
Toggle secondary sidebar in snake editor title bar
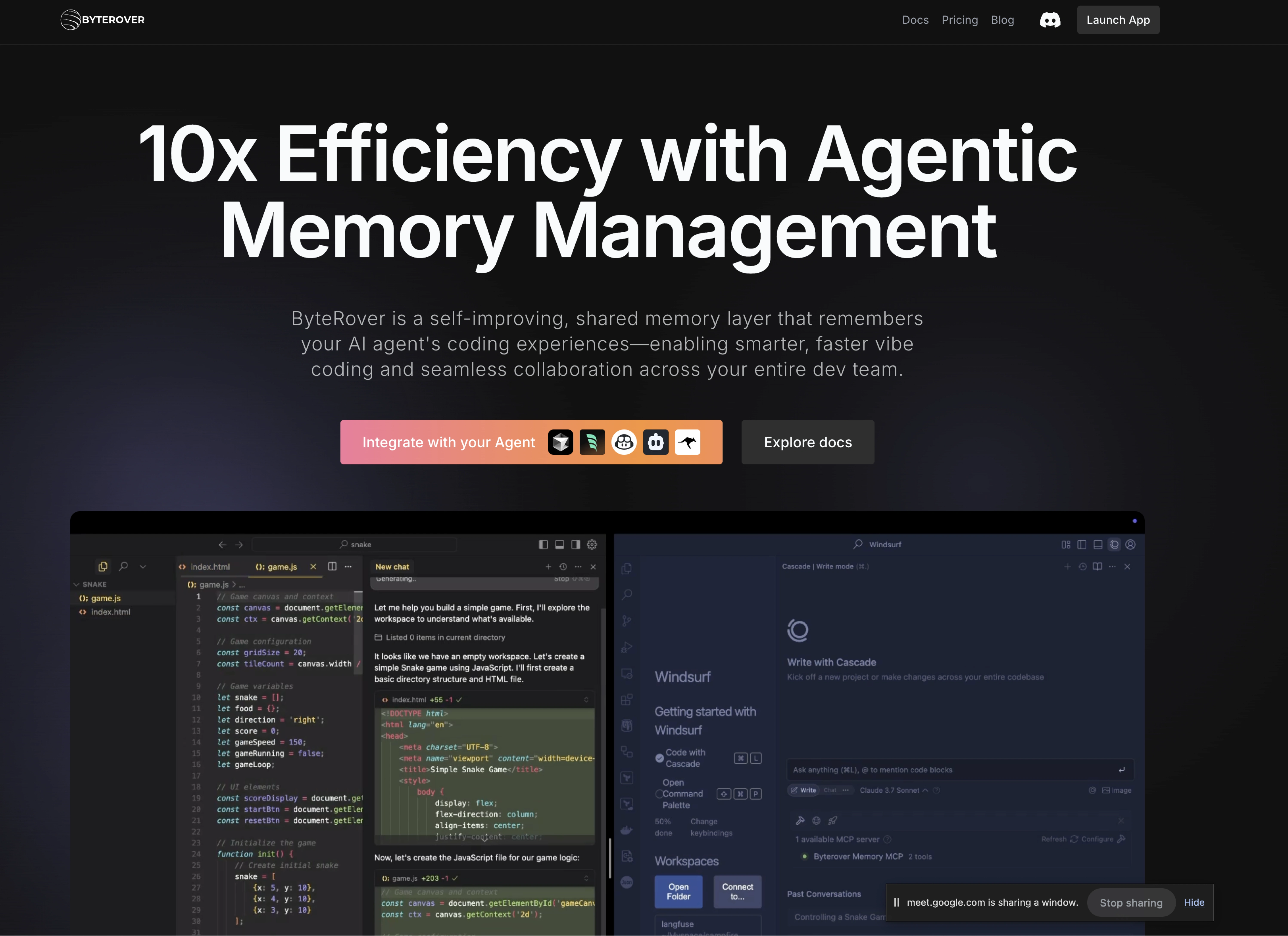pyautogui.click(x=576, y=545)
